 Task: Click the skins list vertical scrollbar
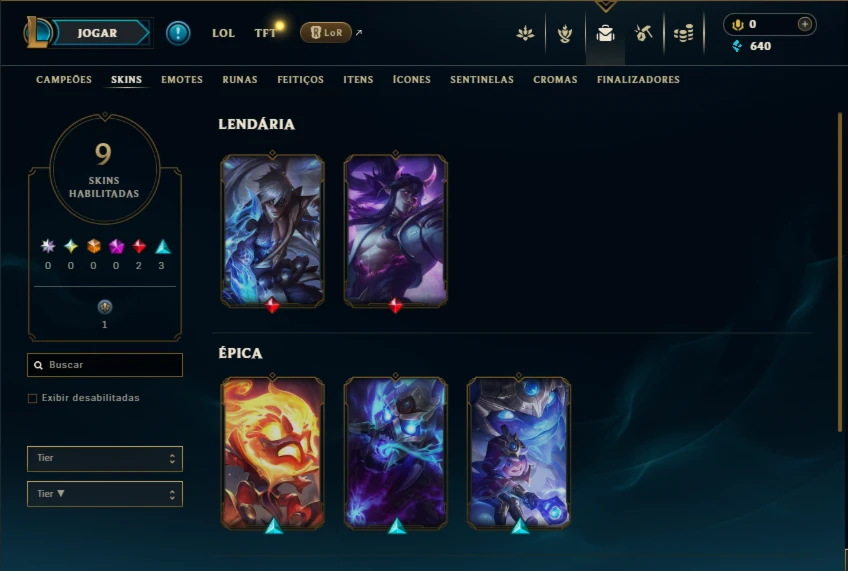[840, 272]
